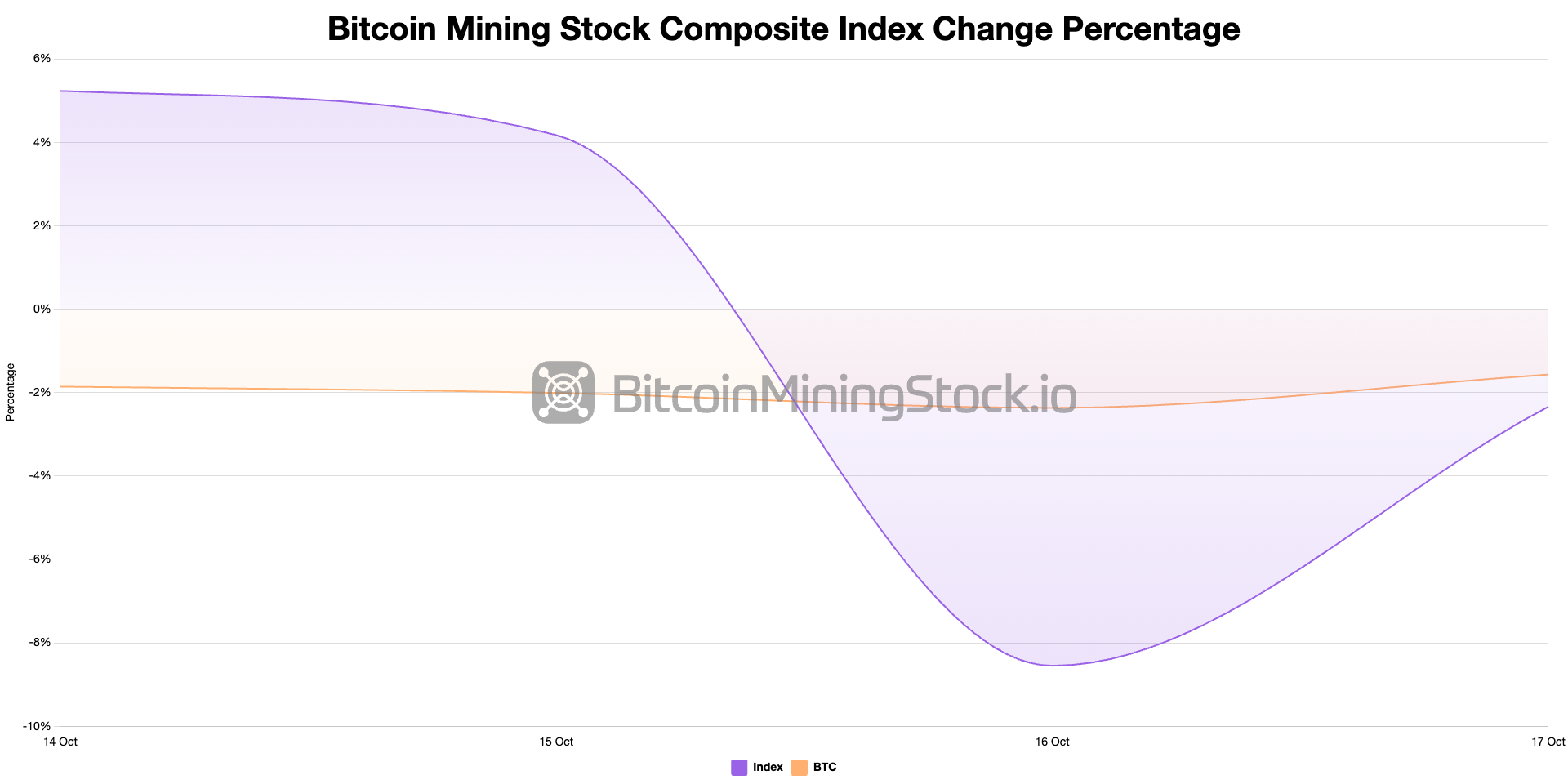
Task: Click the Index line start at 14 Oct
Action: (x=62, y=91)
